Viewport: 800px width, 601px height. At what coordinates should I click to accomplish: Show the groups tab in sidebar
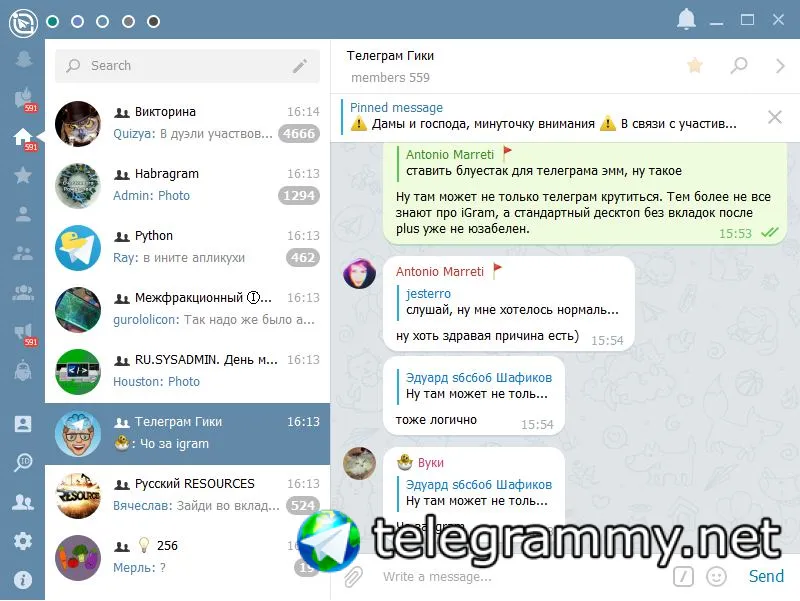pyautogui.click(x=23, y=253)
